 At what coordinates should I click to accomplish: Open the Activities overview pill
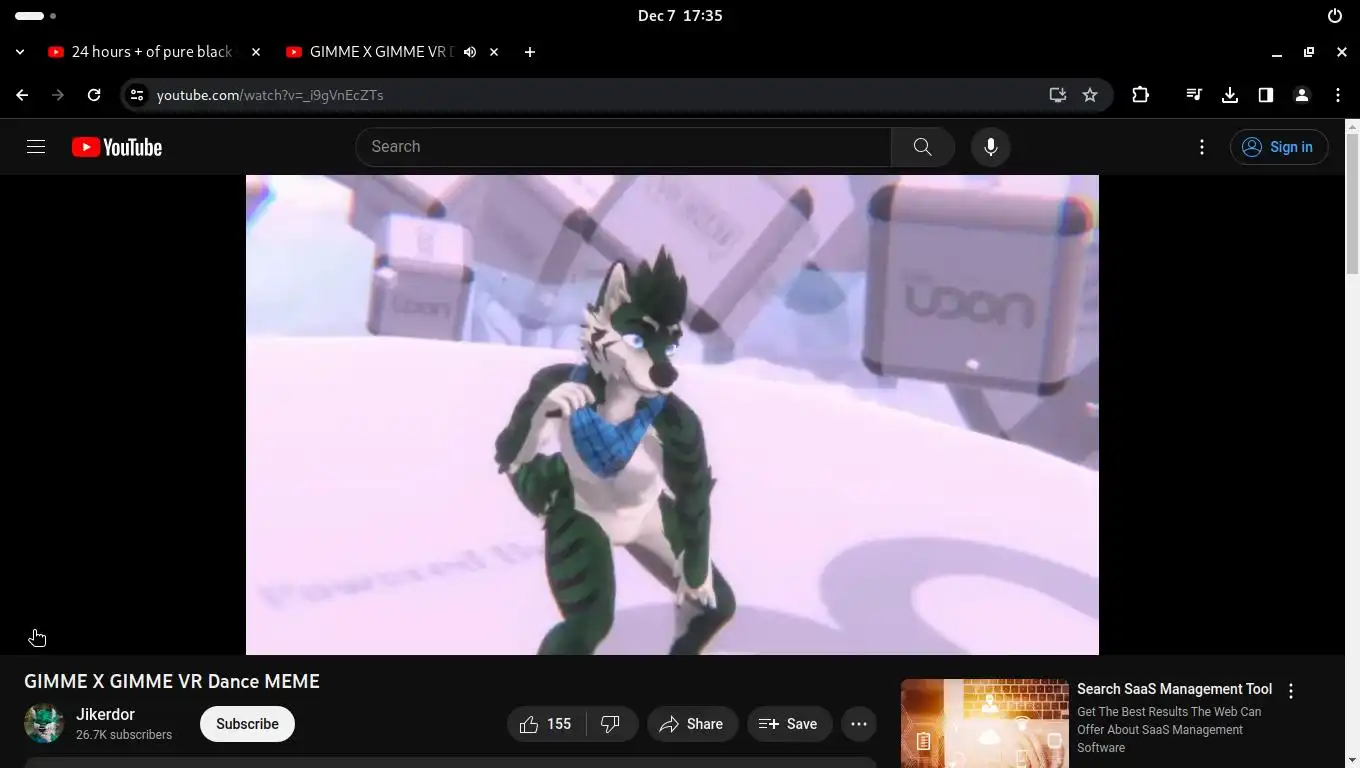point(36,16)
